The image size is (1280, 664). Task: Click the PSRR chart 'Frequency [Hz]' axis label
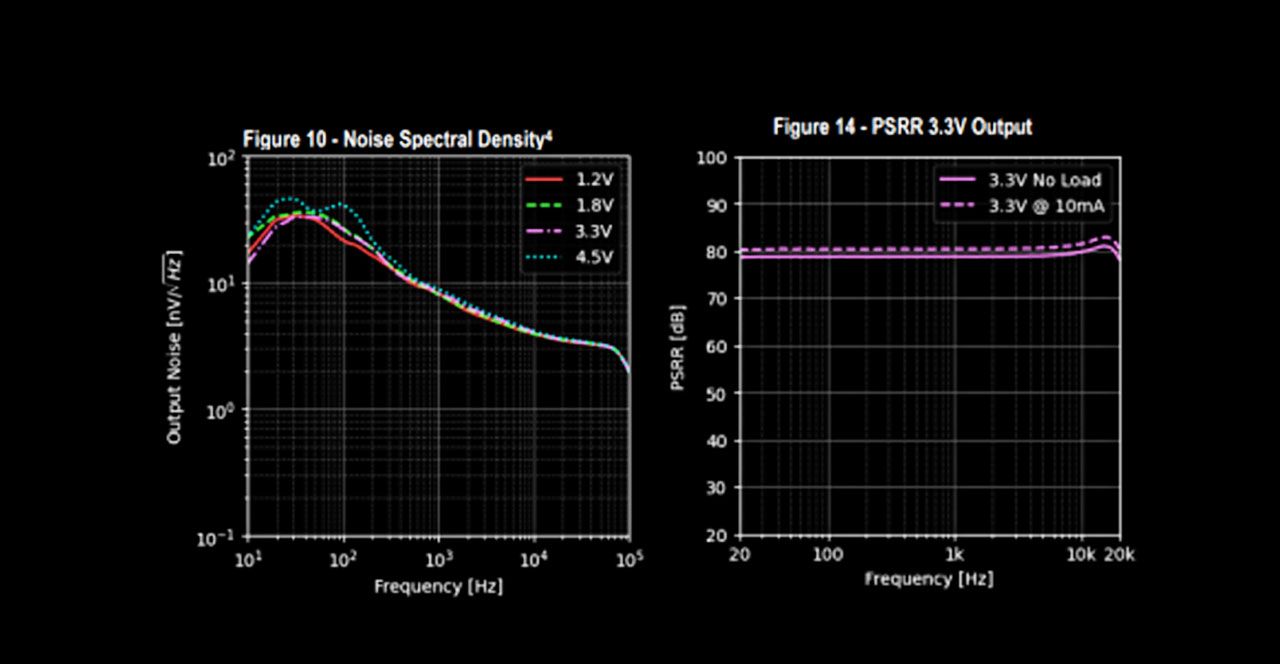(929, 579)
